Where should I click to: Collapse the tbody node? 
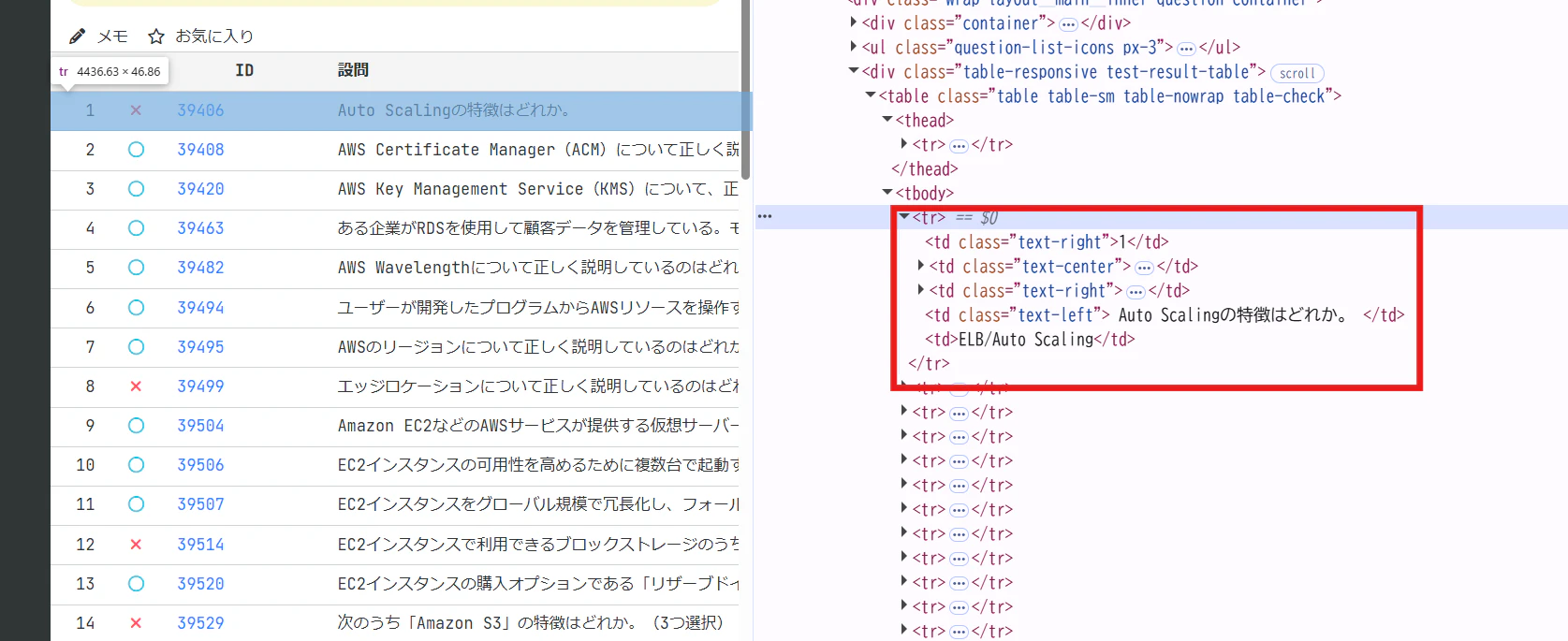pyautogui.click(x=887, y=192)
